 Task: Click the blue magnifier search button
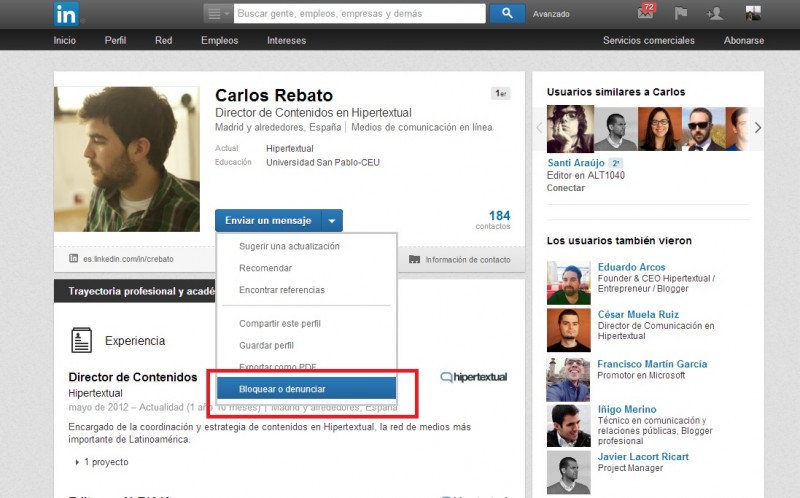pos(507,14)
